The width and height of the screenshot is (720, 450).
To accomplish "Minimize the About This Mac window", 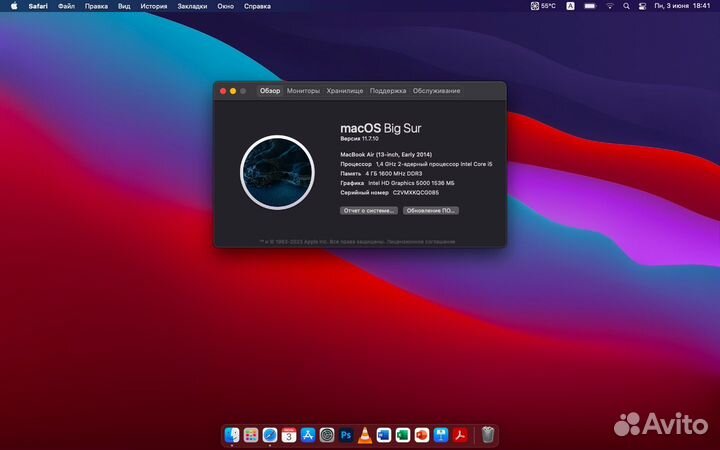I will (233, 91).
